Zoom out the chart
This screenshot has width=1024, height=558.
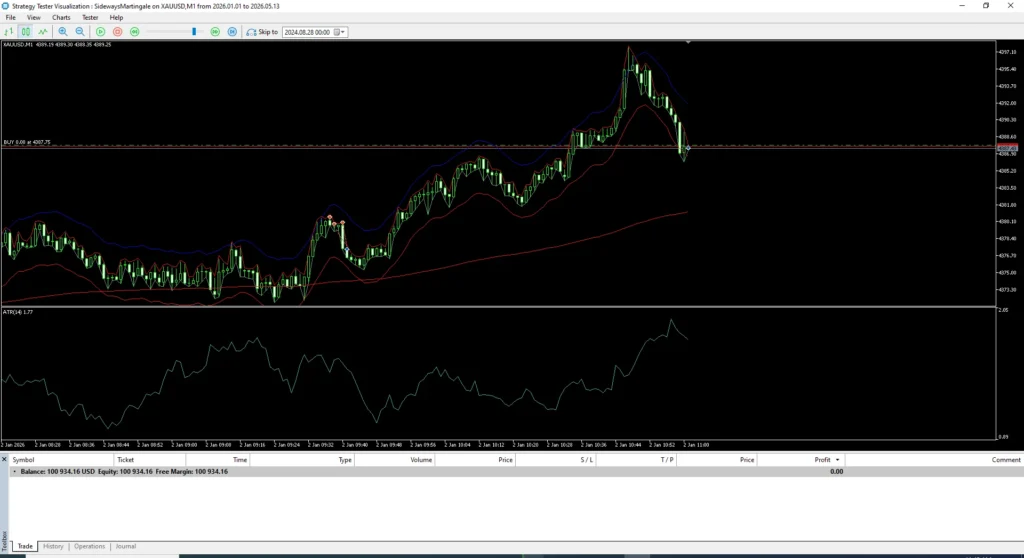[x=80, y=31]
